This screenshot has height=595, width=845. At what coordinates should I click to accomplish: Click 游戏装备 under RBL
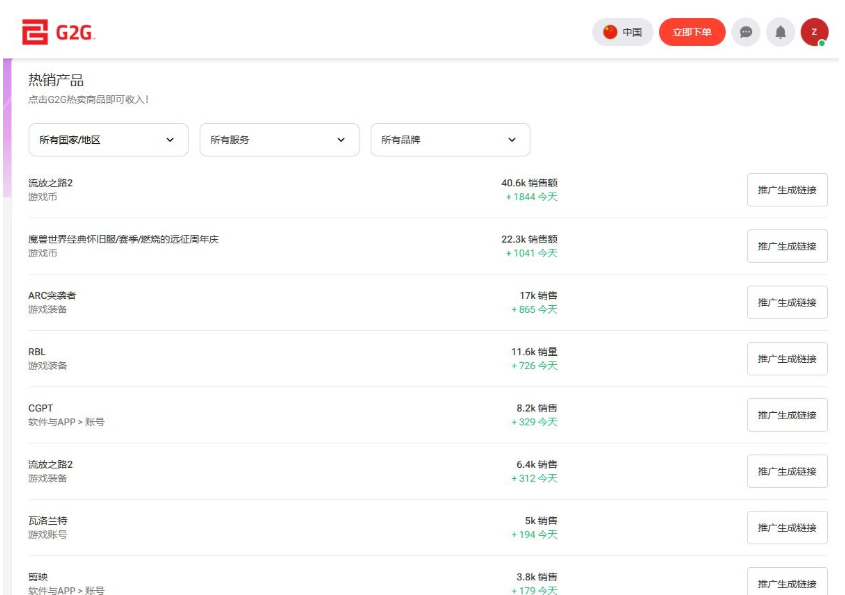point(47,366)
